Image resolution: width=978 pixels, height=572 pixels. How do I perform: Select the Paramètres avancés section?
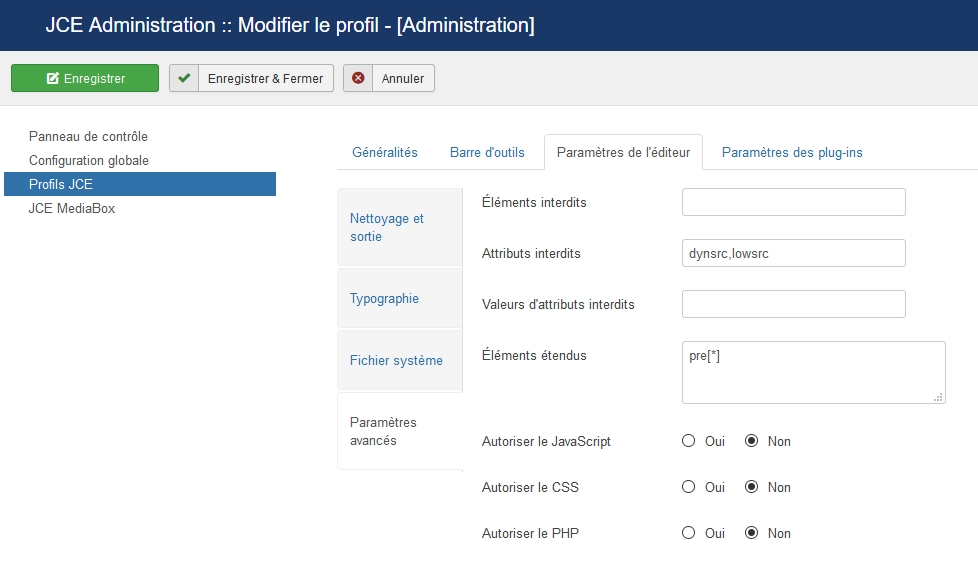coord(400,431)
